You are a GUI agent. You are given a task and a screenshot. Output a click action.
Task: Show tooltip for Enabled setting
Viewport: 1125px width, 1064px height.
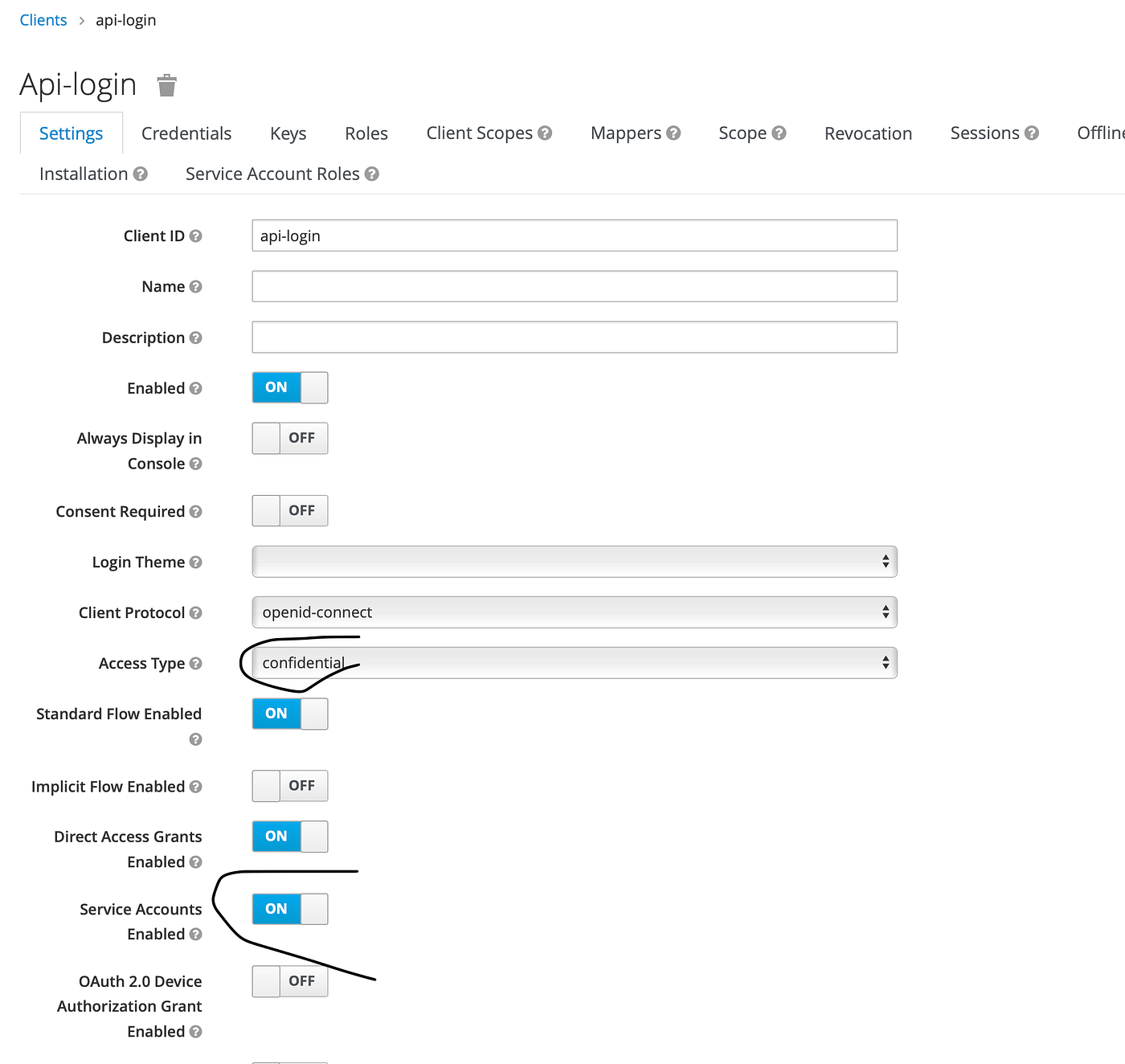(195, 389)
